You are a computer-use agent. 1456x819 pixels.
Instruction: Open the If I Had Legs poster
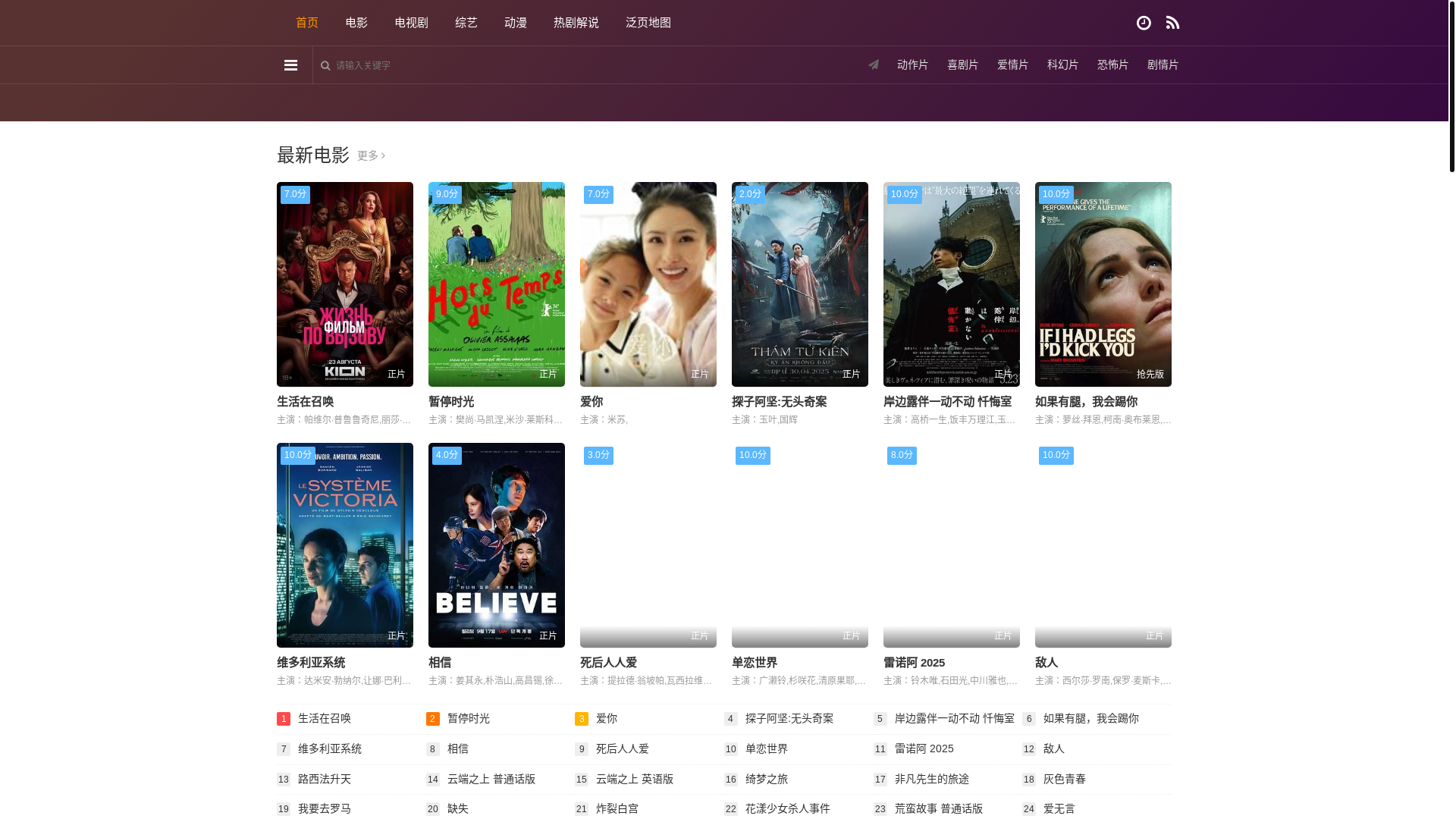(x=1103, y=284)
